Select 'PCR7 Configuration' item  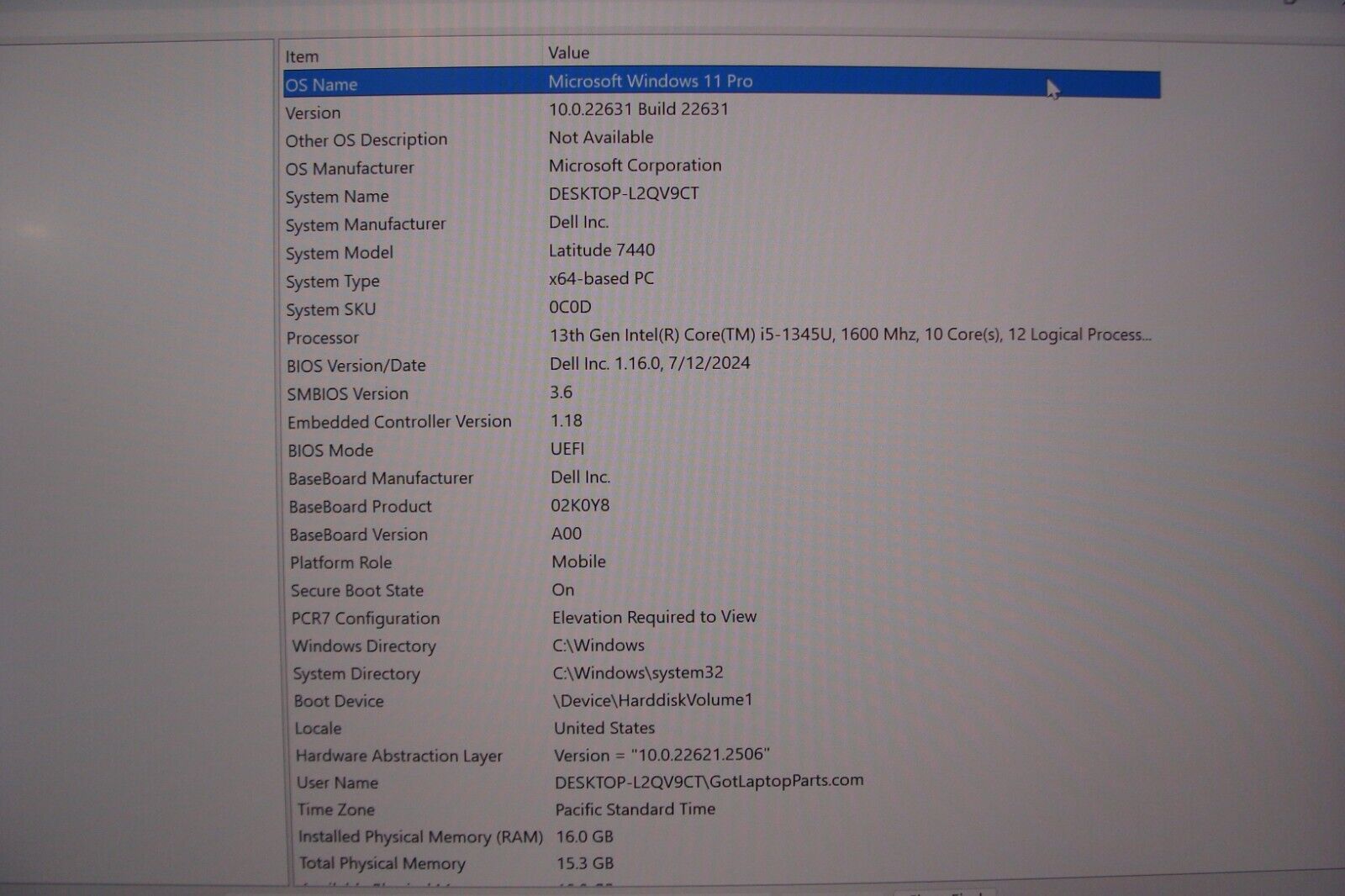pyautogui.click(x=366, y=619)
